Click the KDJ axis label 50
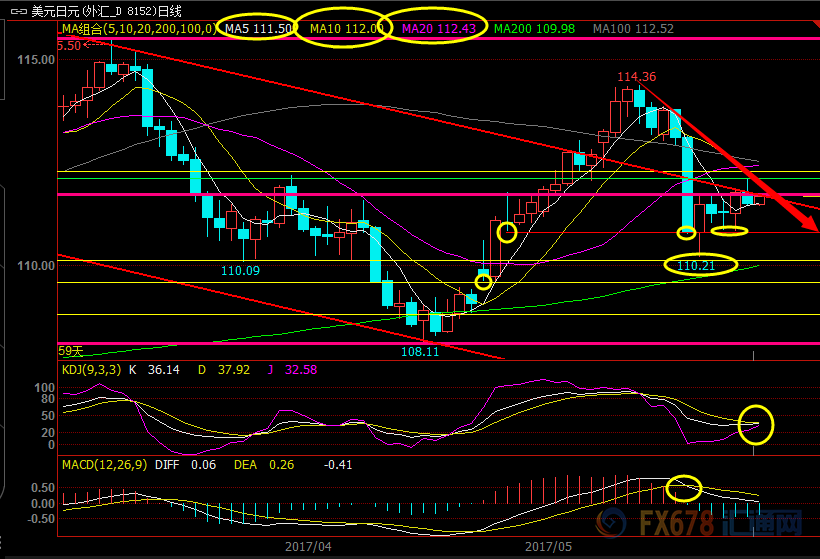 (x=48, y=416)
